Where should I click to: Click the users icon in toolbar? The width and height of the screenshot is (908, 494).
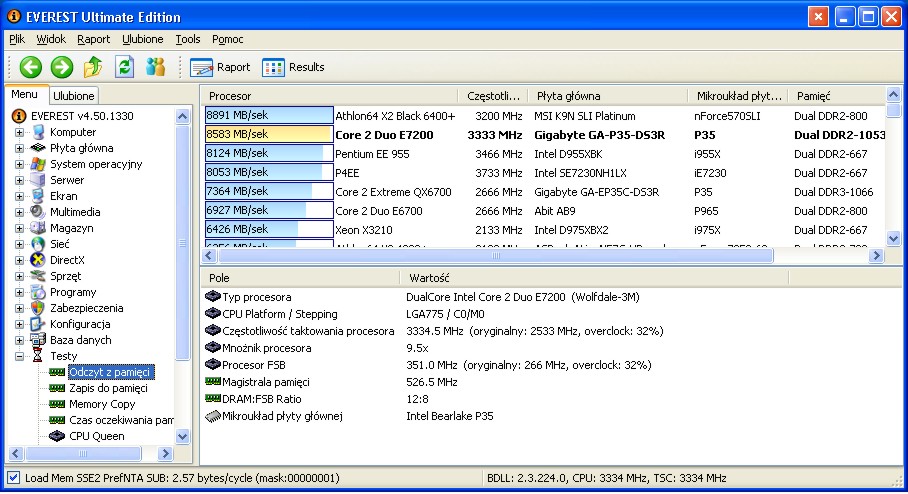point(155,67)
